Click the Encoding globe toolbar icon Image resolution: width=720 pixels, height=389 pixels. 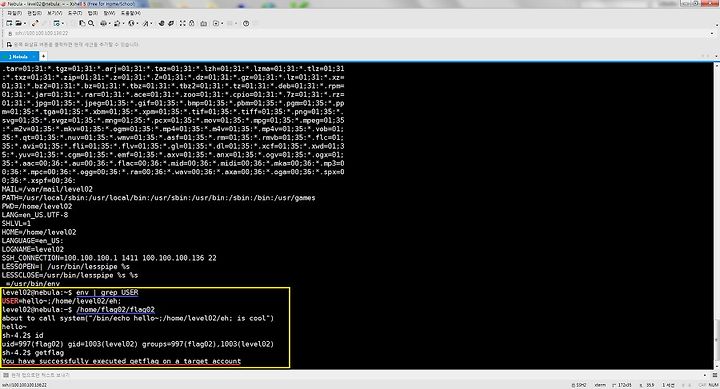coord(131,23)
